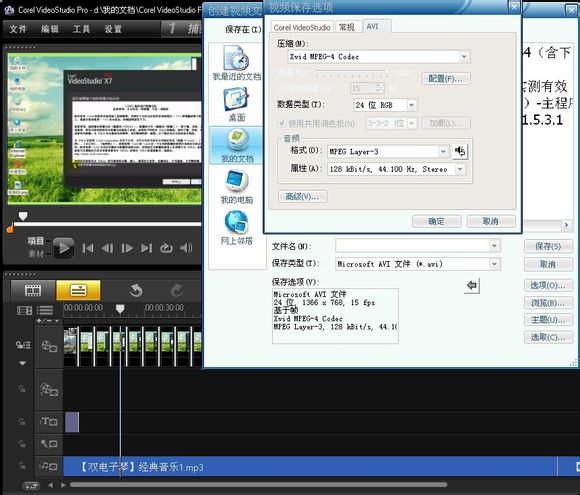
Task: Open My Recent Documents location
Action: (236, 63)
